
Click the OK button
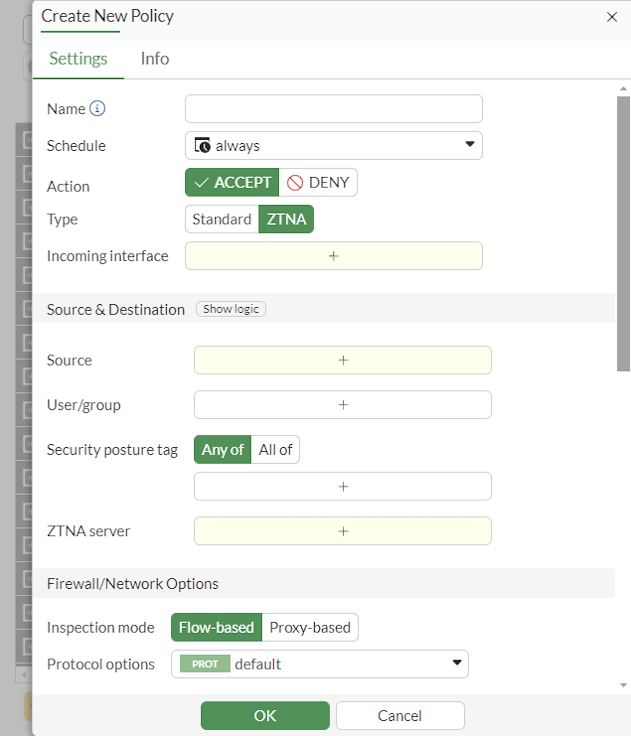point(265,715)
